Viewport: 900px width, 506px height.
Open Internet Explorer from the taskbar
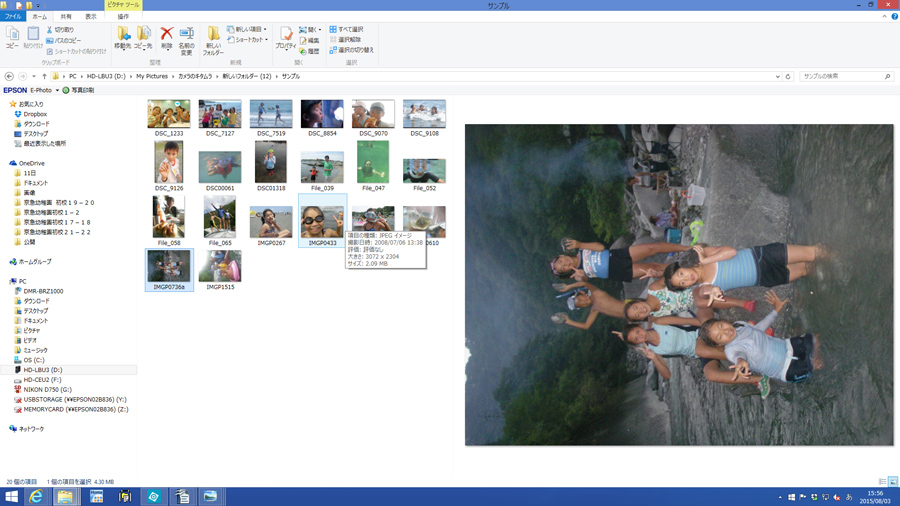(x=36, y=496)
